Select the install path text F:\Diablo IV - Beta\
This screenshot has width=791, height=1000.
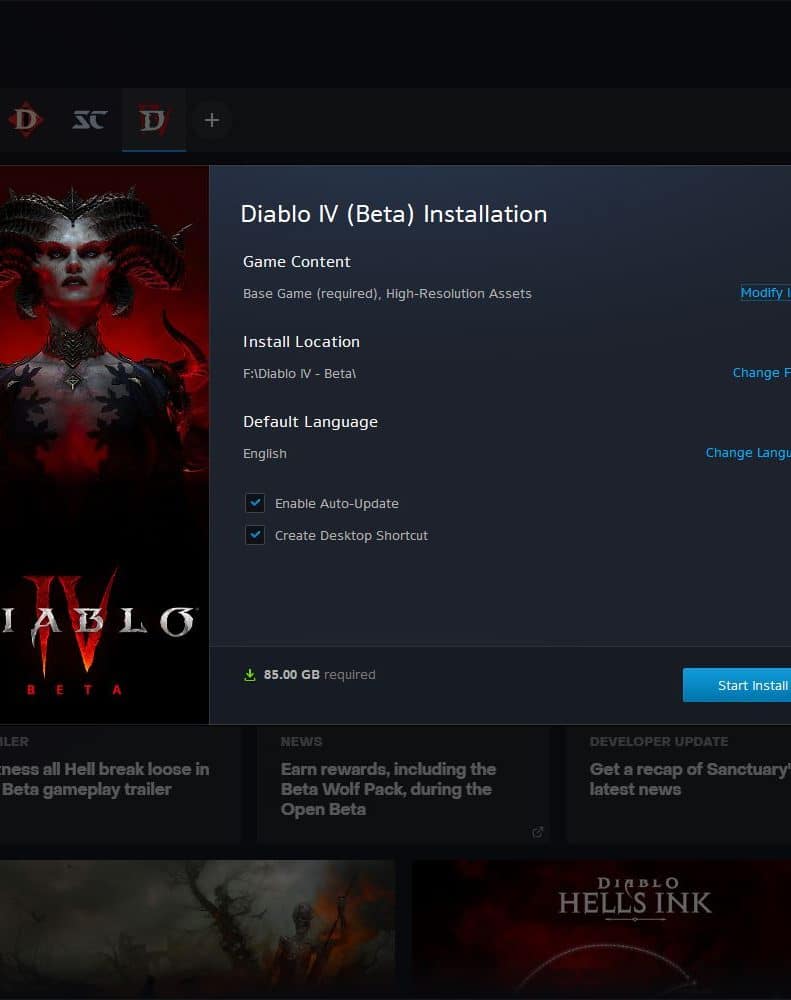point(299,374)
